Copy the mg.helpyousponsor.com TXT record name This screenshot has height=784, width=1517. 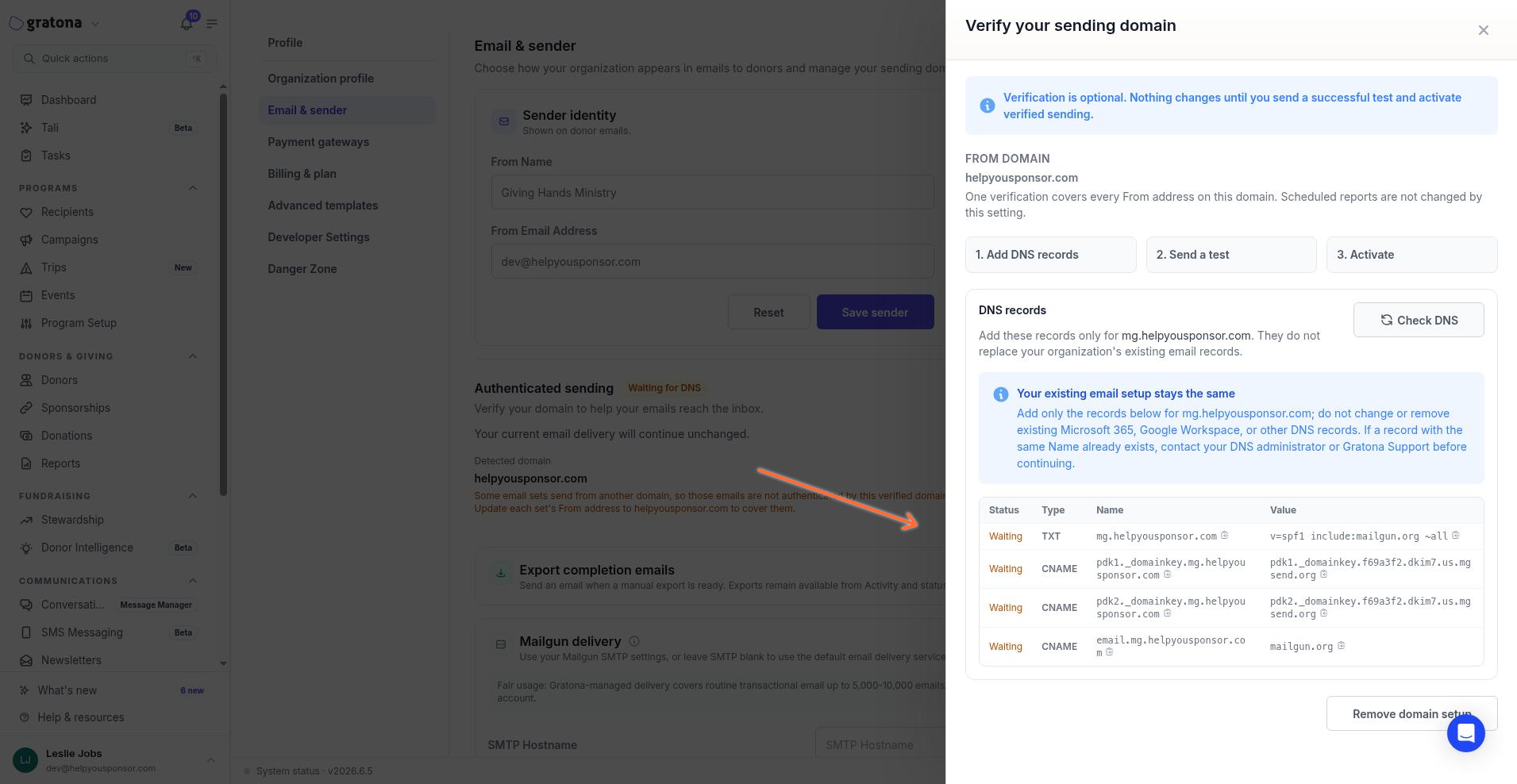pyautogui.click(x=1224, y=536)
